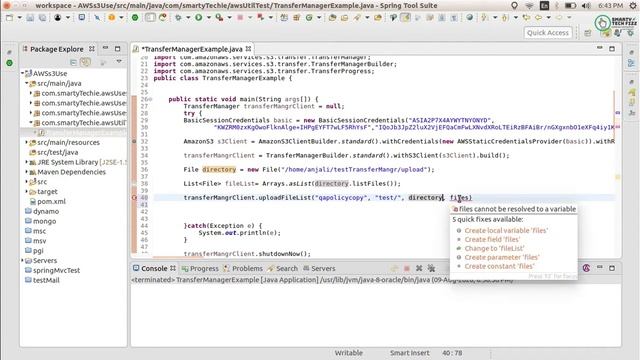Select the msc project
The image size is (640, 360).
pyautogui.click(x=40, y=231)
